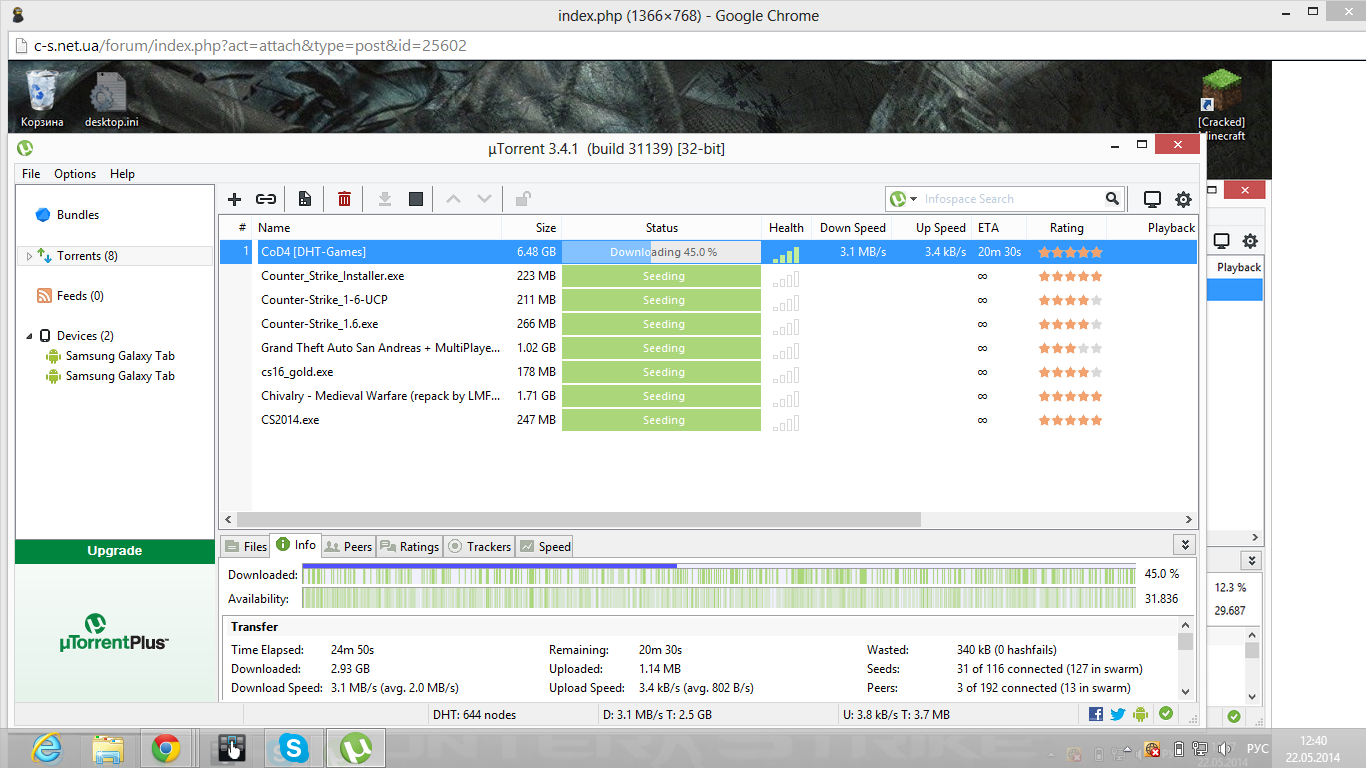
Task: Open Google Chrome from the taskbar
Action: [x=166, y=748]
